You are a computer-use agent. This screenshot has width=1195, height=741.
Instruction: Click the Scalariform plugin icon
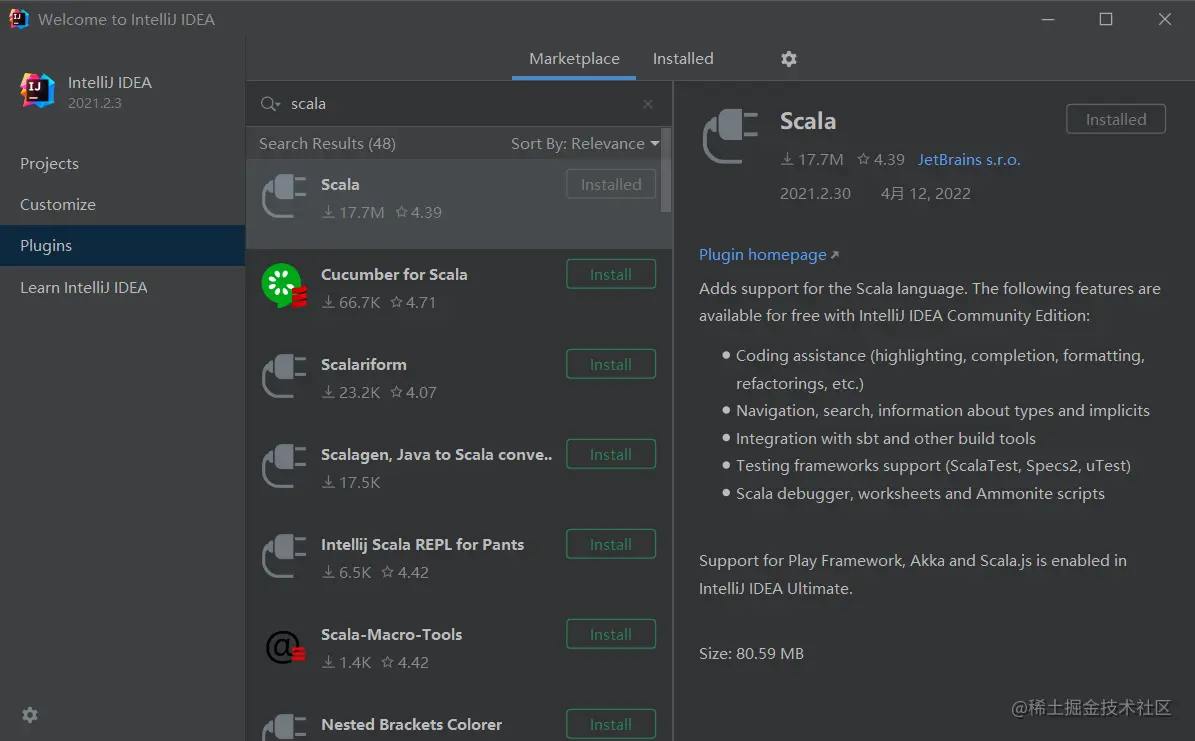tap(284, 376)
